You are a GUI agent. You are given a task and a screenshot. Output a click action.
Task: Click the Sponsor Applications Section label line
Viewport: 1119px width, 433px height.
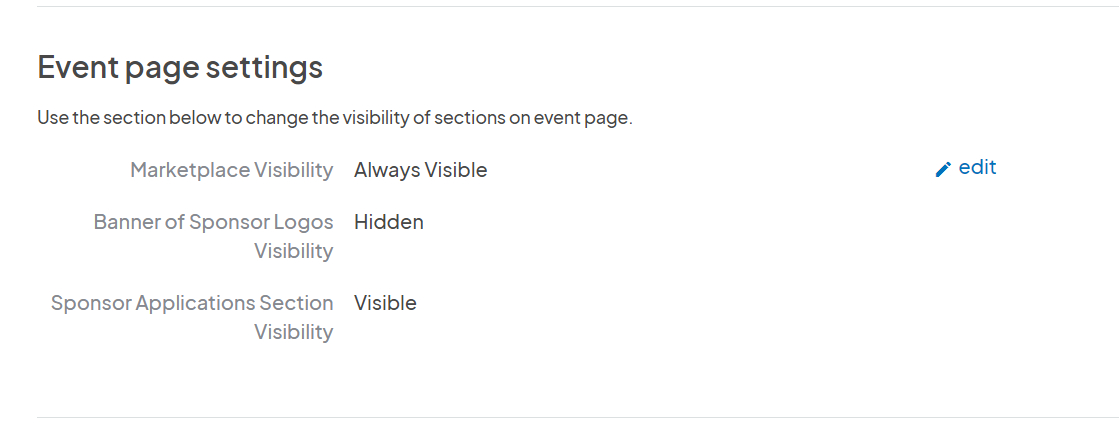coord(192,303)
